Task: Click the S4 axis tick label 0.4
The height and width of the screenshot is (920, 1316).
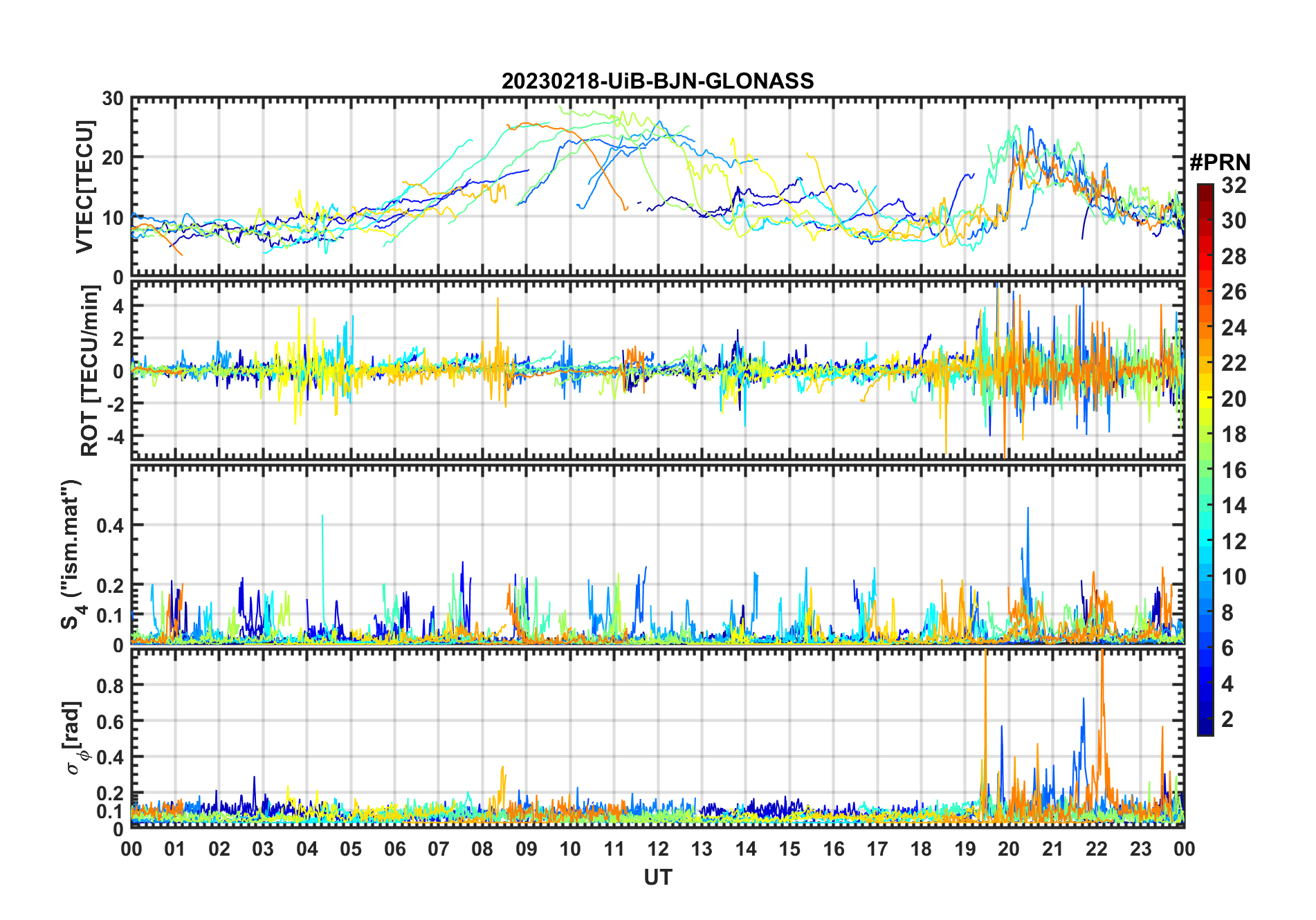Action: point(109,526)
